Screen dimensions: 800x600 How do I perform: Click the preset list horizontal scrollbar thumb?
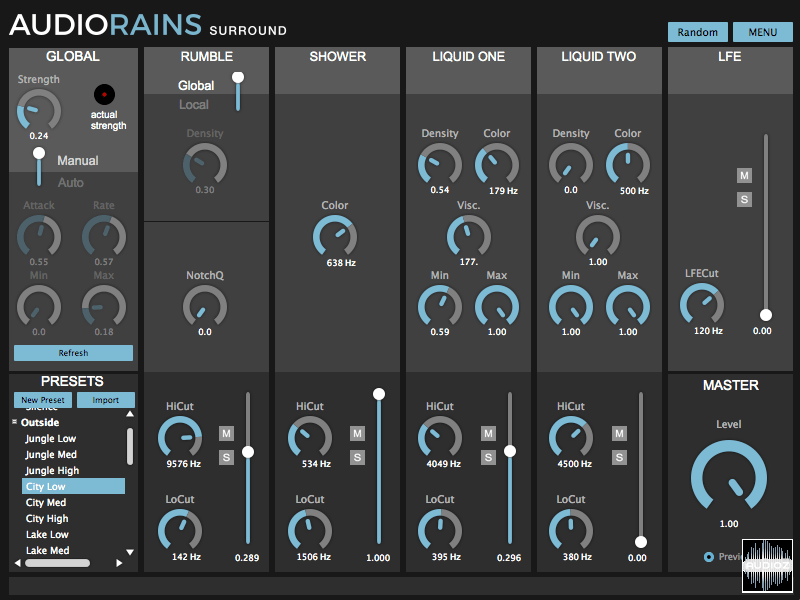point(58,563)
